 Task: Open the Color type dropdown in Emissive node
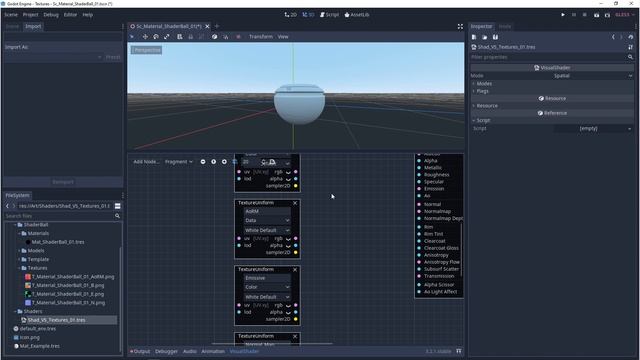[267, 287]
